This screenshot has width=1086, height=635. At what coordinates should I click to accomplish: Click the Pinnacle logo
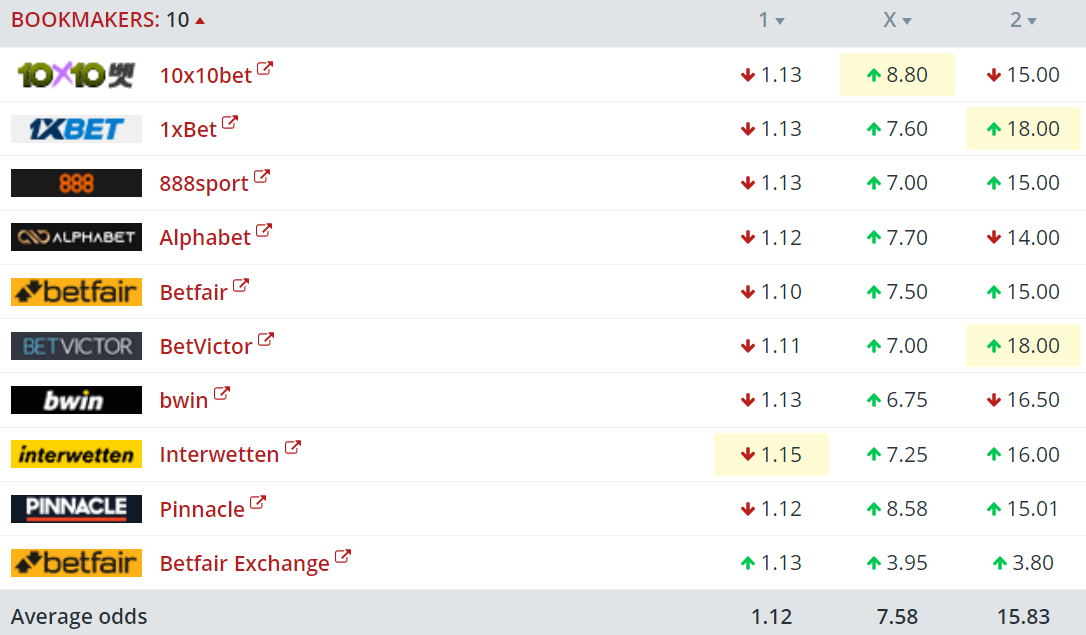76,508
